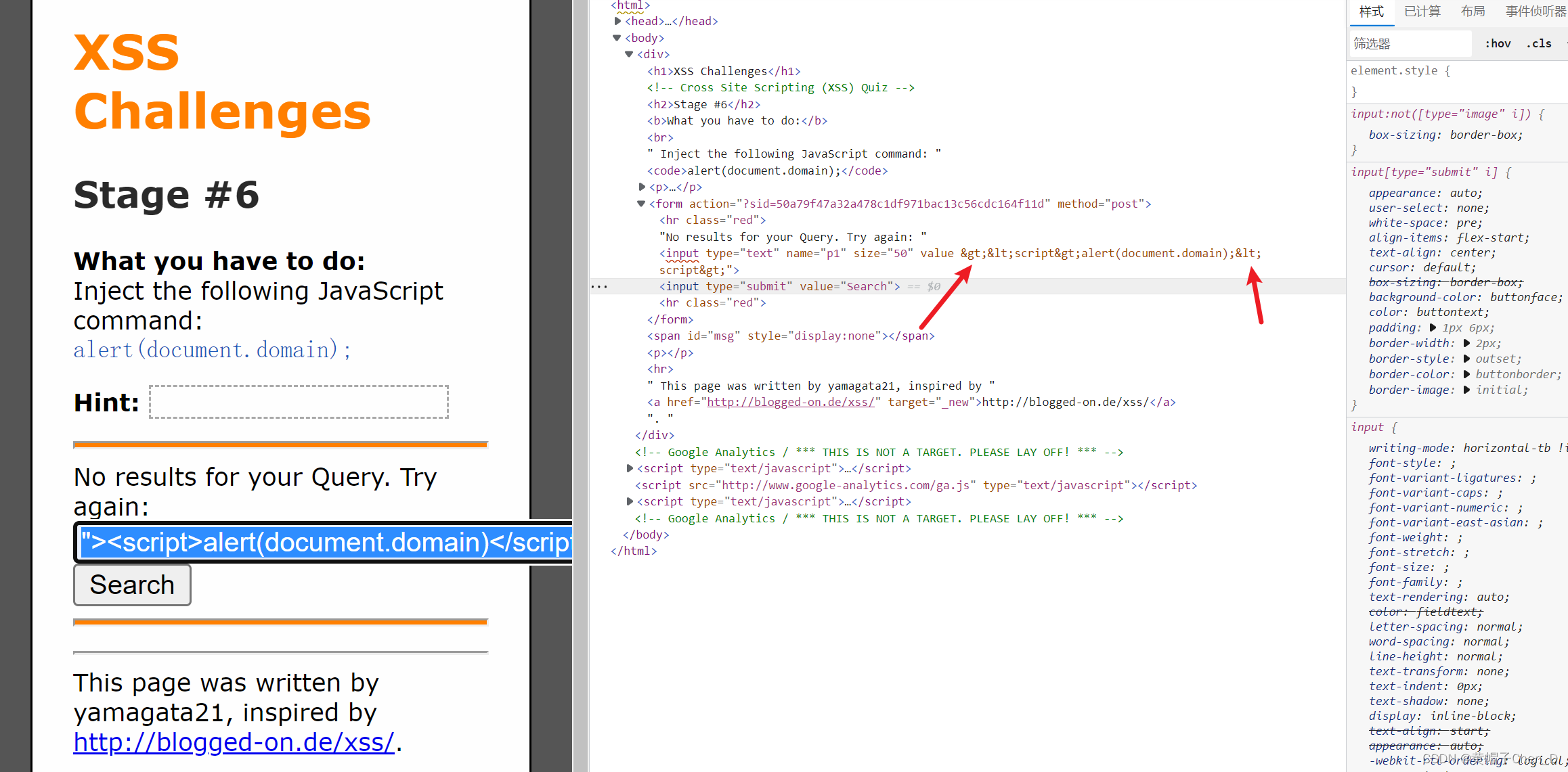Click the XSS Challenges page heading
1568x772 pixels.
click(223, 82)
